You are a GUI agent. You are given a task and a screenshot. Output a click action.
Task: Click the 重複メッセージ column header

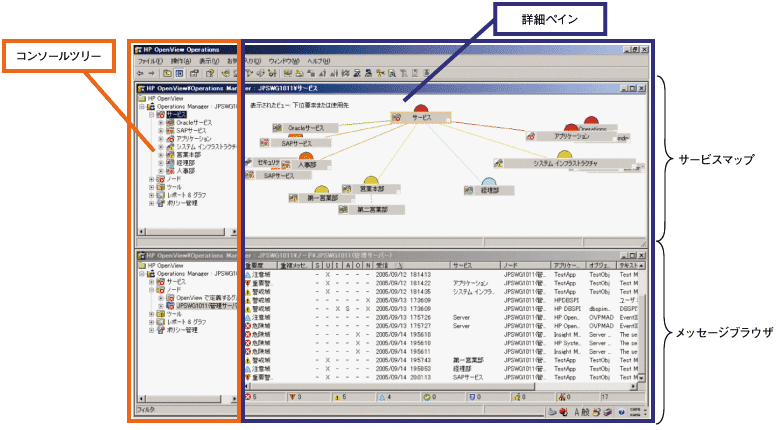click(295, 266)
